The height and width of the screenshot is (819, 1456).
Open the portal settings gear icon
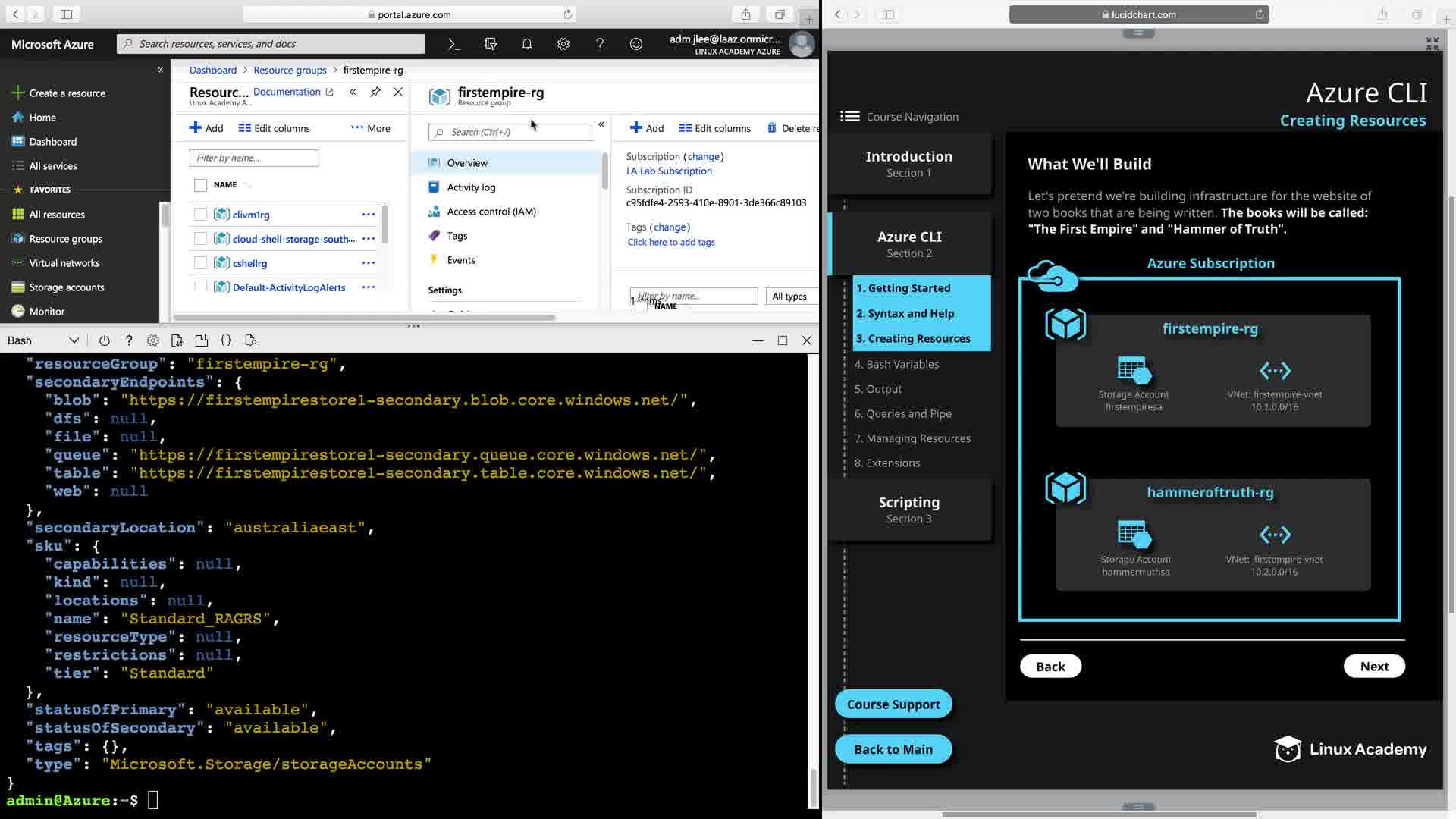pos(563,44)
